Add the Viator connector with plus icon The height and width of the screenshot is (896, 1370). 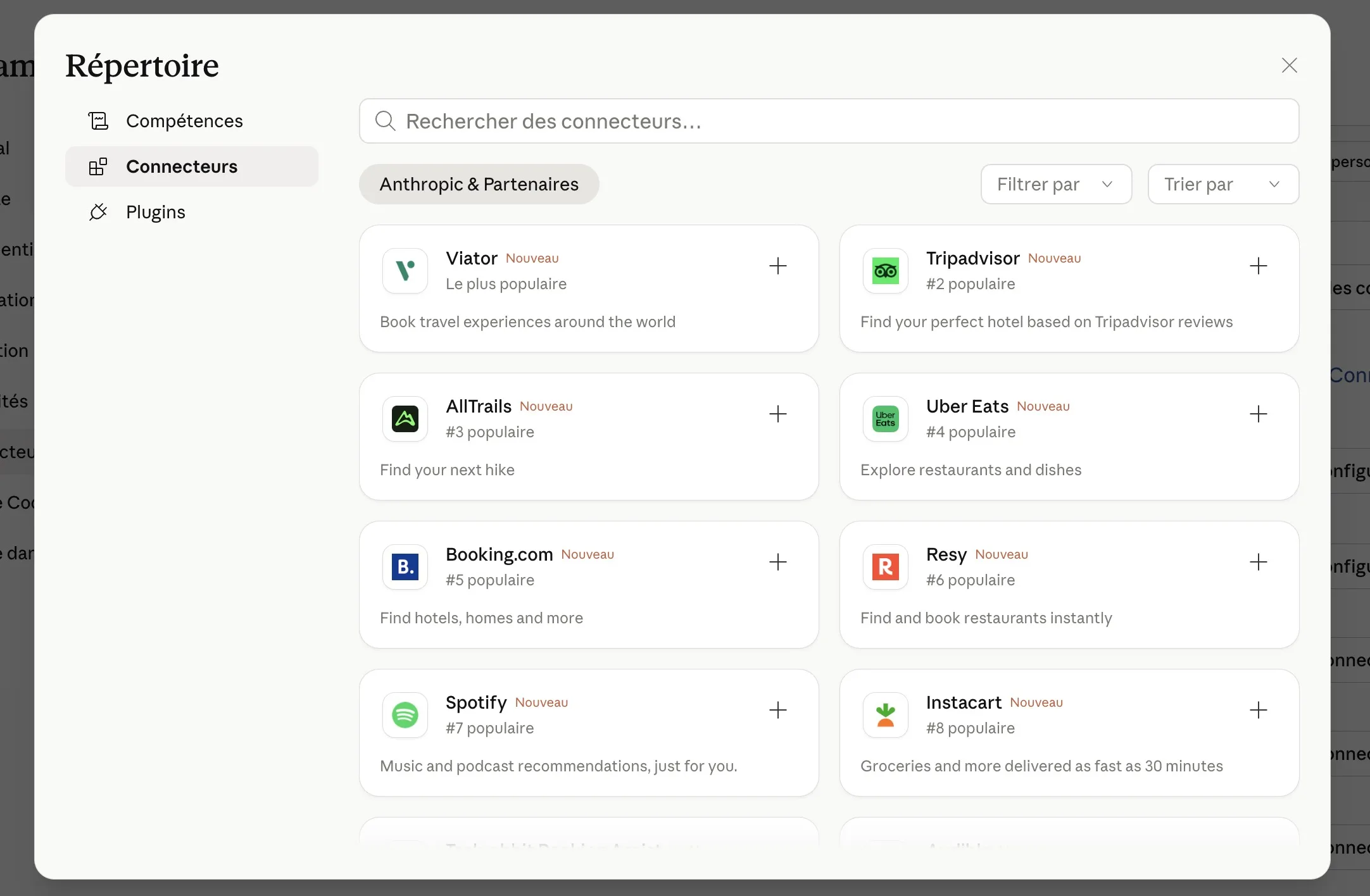(x=777, y=266)
